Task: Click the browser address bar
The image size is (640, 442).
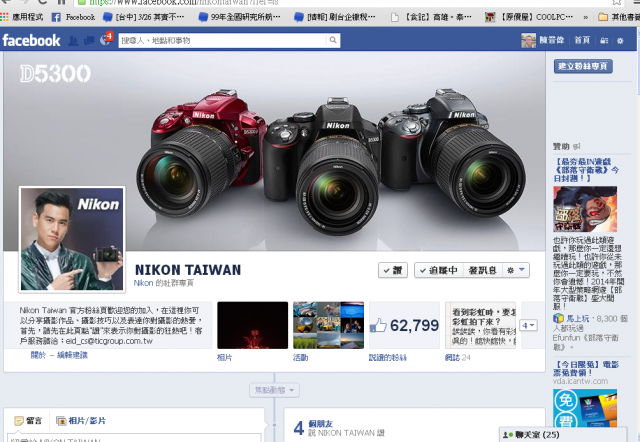Action: 347,2
